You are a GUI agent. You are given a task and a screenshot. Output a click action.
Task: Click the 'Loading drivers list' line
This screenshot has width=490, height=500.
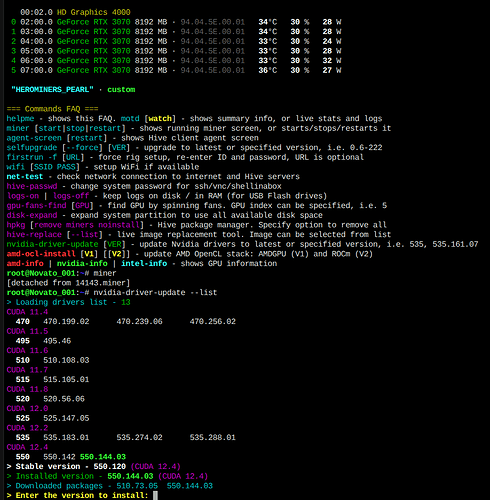pyautogui.click(x=68, y=302)
